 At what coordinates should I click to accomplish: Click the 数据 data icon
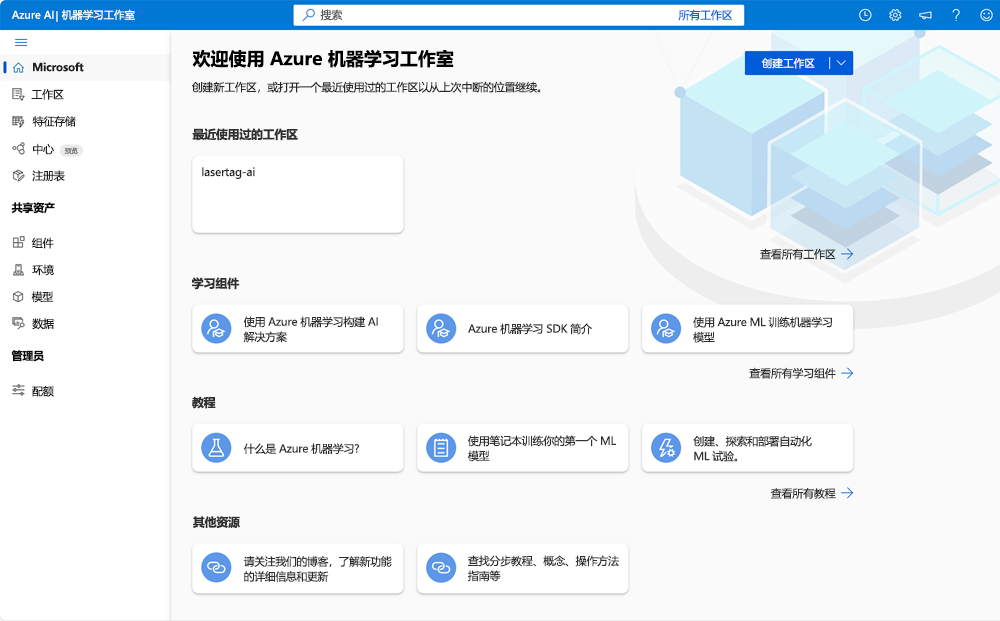pyautogui.click(x=18, y=323)
